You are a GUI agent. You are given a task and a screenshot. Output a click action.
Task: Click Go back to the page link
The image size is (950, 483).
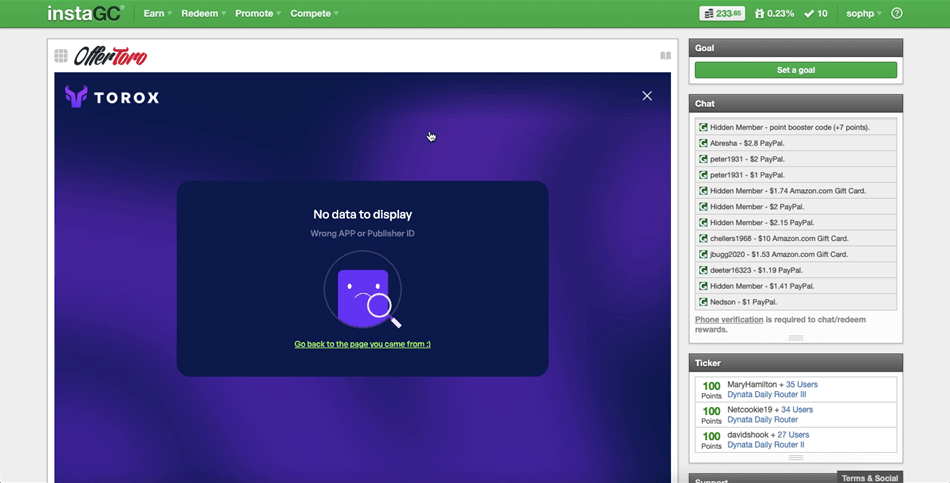362,344
